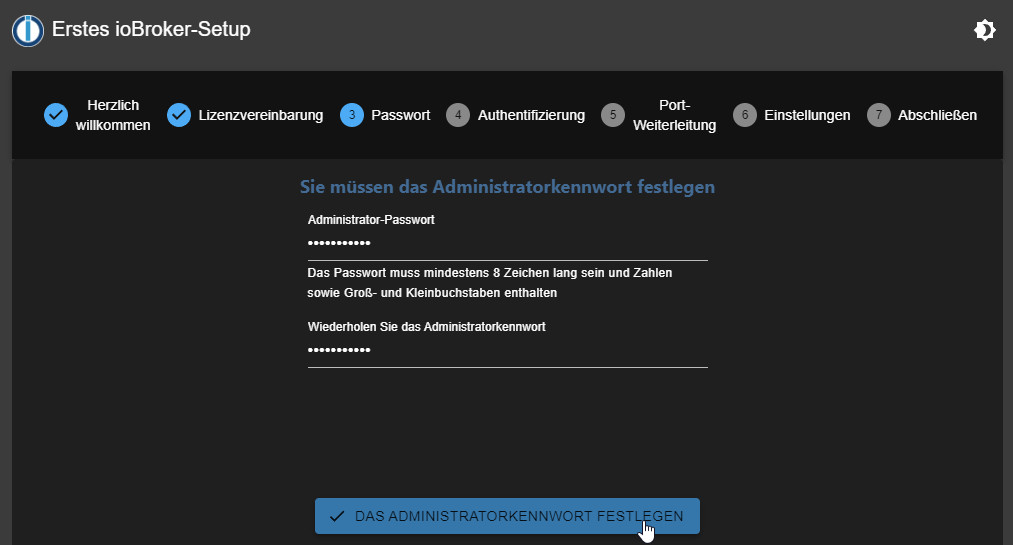The height and width of the screenshot is (545, 1013).
Task: Open the Lizenzvereinbarung step label
Action: (261, 115)
